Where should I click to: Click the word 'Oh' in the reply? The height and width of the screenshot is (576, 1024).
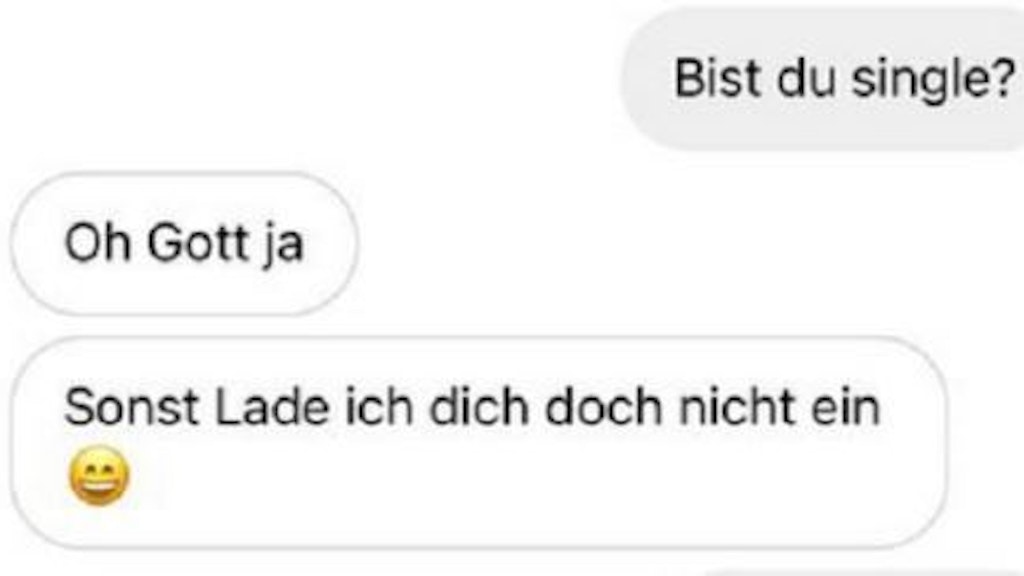click(97, 243)
